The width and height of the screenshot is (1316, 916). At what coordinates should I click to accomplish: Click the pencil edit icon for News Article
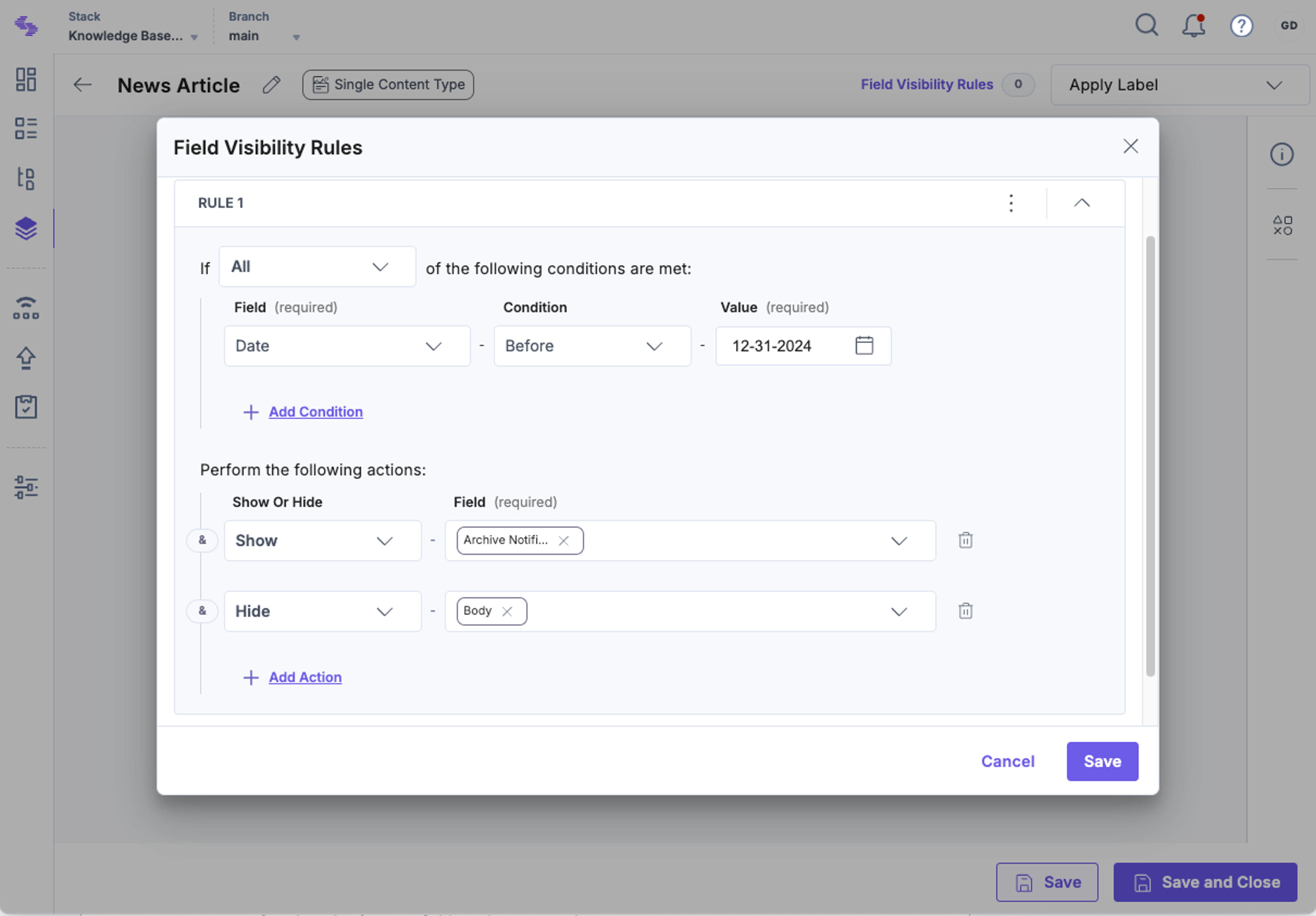pyautogui.click(x=271, y=85)
